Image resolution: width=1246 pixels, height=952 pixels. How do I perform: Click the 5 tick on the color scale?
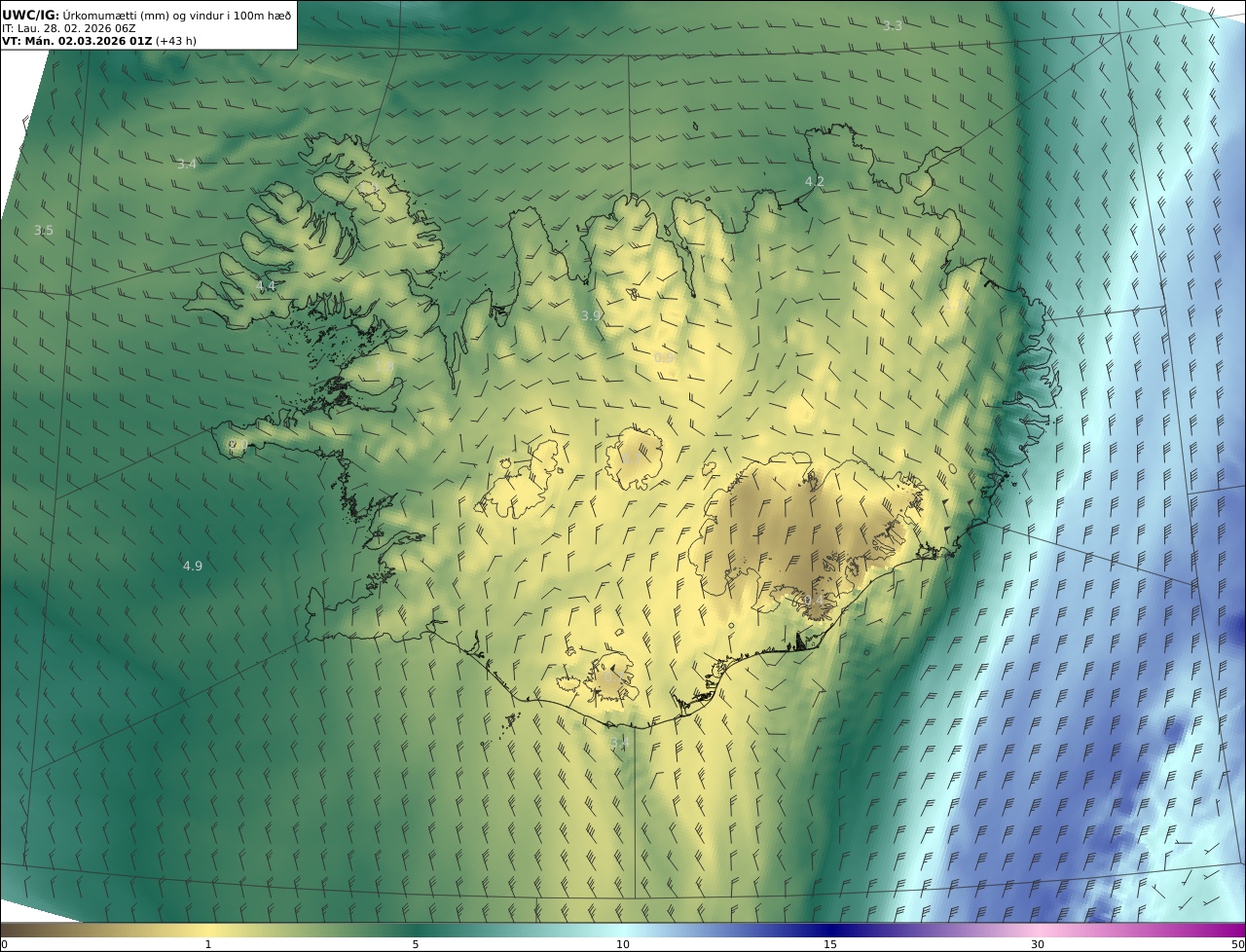pyautogui.click(x=416, y=944)
